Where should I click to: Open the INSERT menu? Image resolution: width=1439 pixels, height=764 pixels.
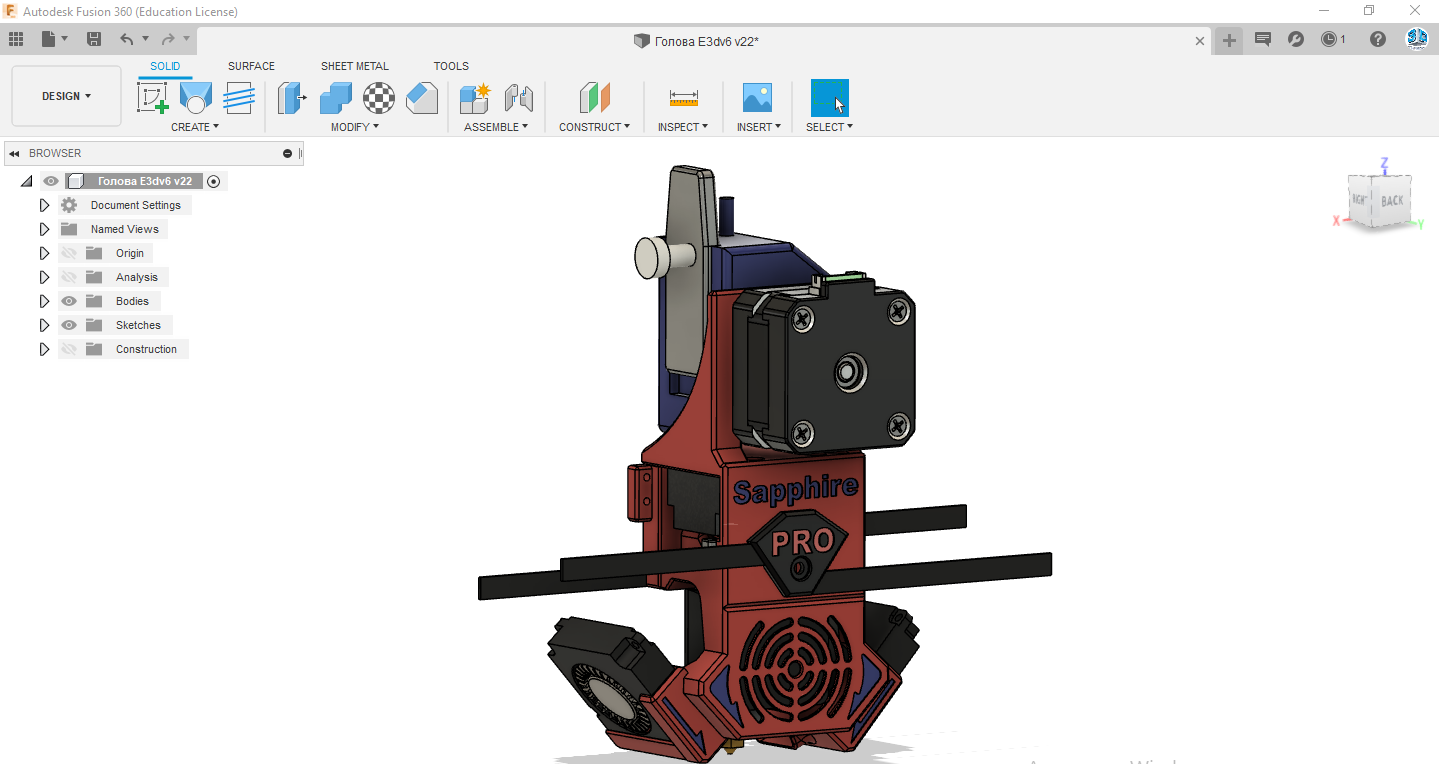(x=759, y=127)
